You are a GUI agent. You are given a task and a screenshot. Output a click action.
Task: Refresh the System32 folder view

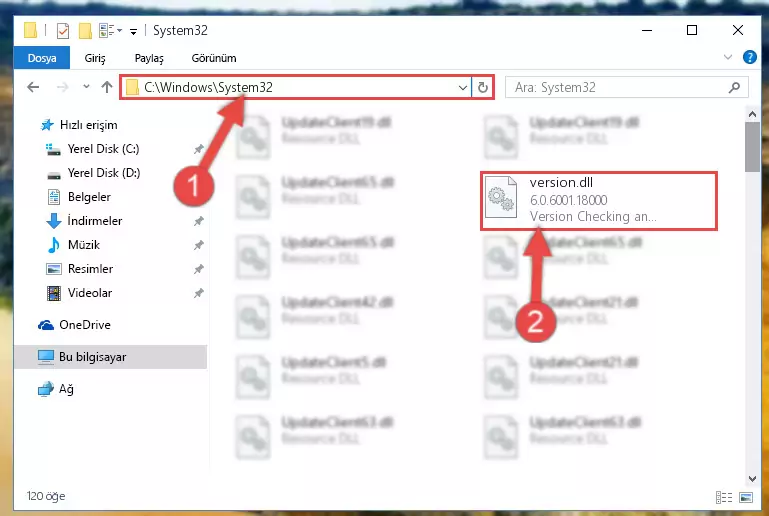tap(483, 87)
